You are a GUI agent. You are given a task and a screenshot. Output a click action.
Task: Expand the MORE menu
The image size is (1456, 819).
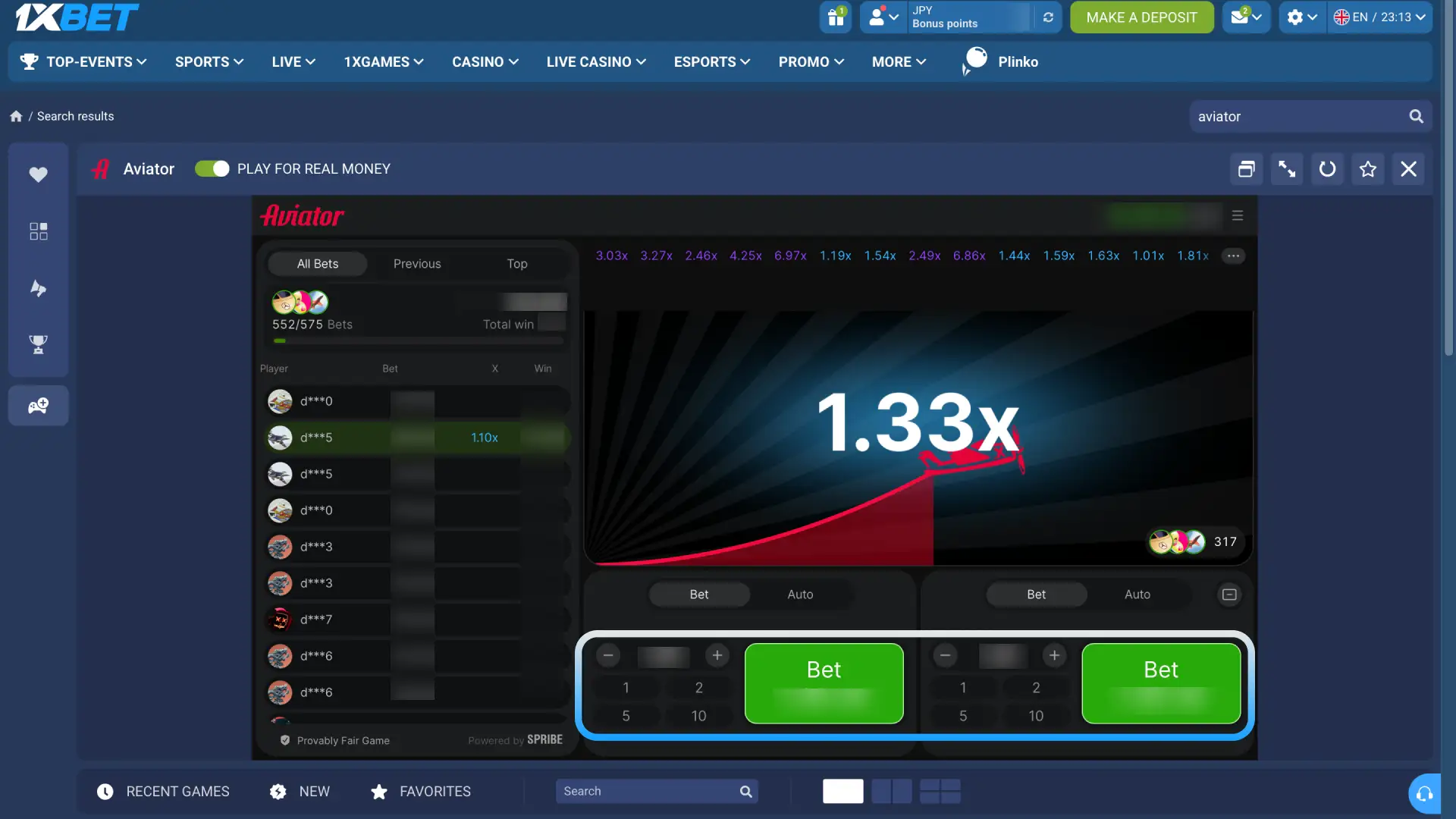coord(899,62)
